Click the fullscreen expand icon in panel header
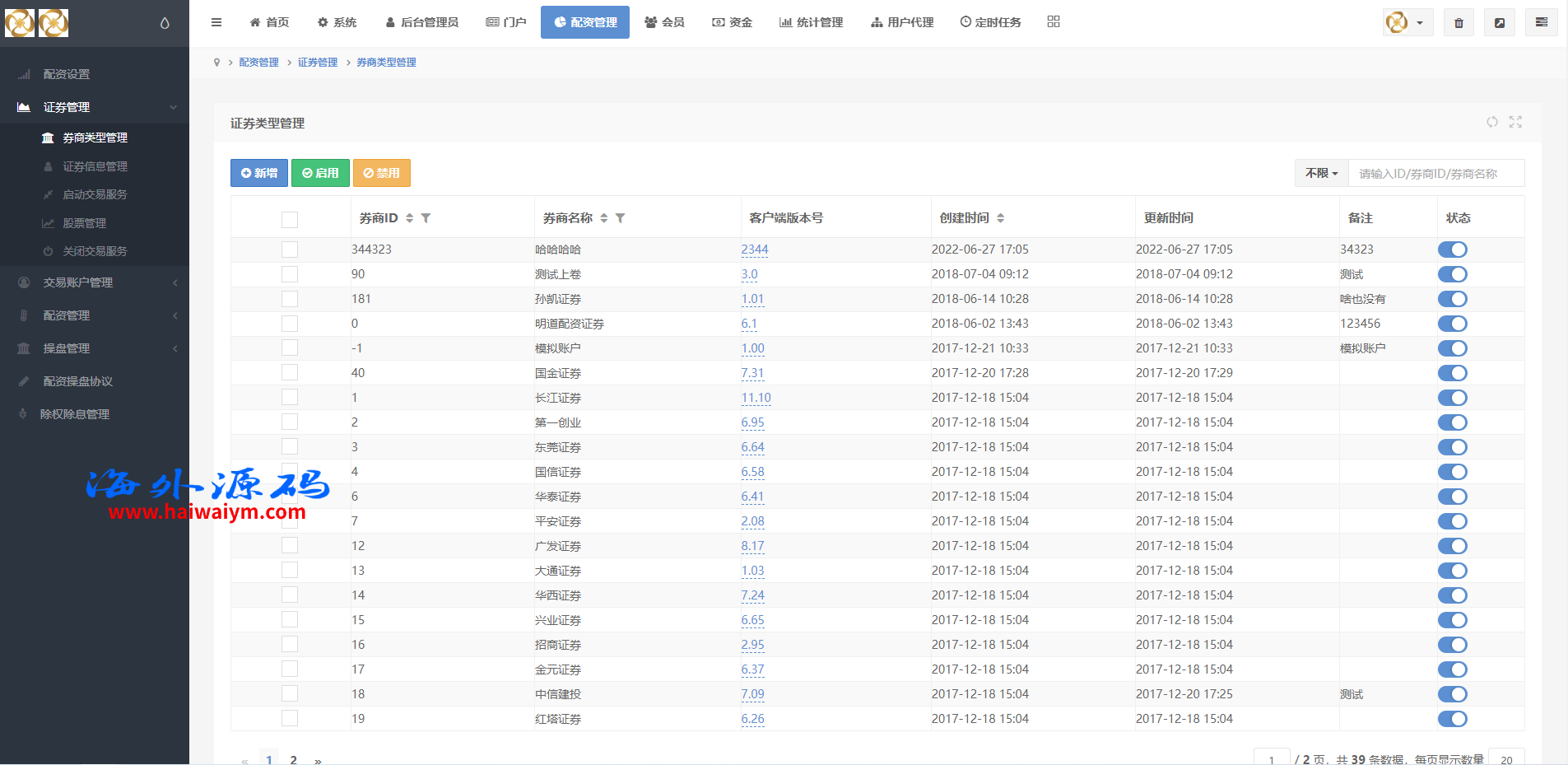 point(1515,122)
